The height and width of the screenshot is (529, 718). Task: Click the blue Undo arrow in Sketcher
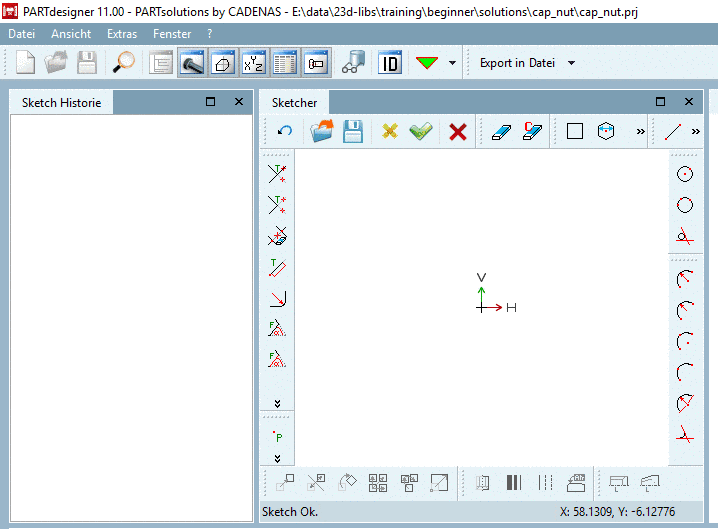285,131
